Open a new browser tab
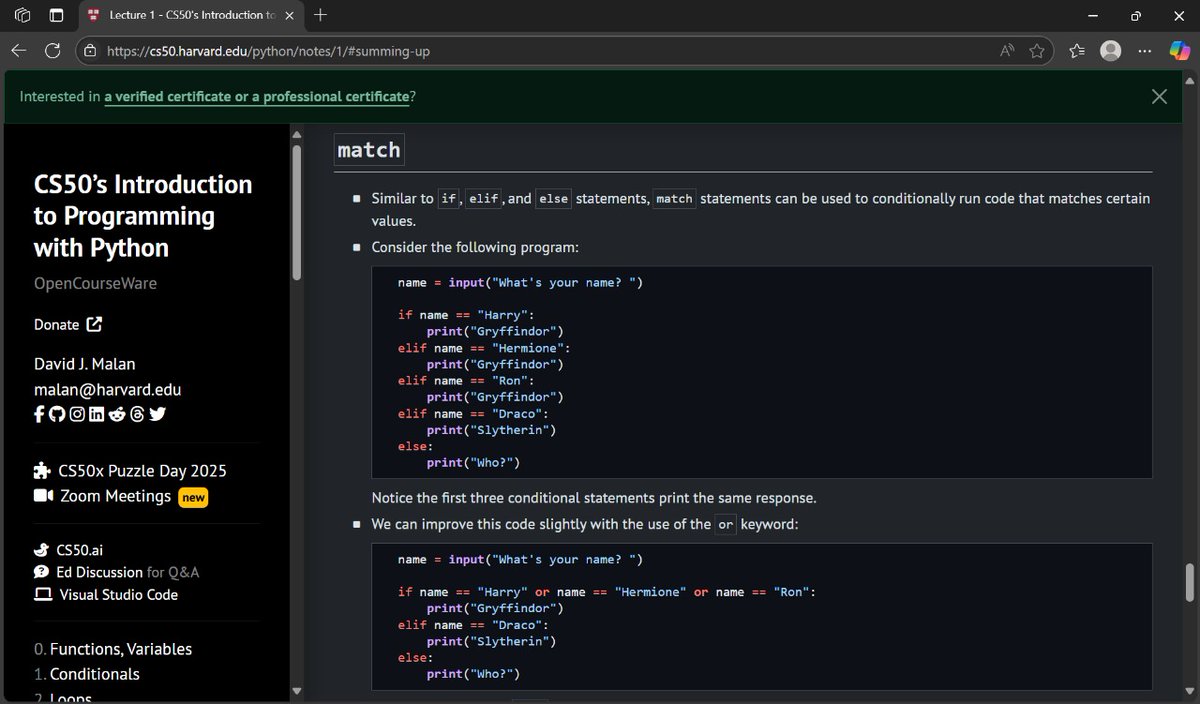1200x704 pixels. coord(320,15)
